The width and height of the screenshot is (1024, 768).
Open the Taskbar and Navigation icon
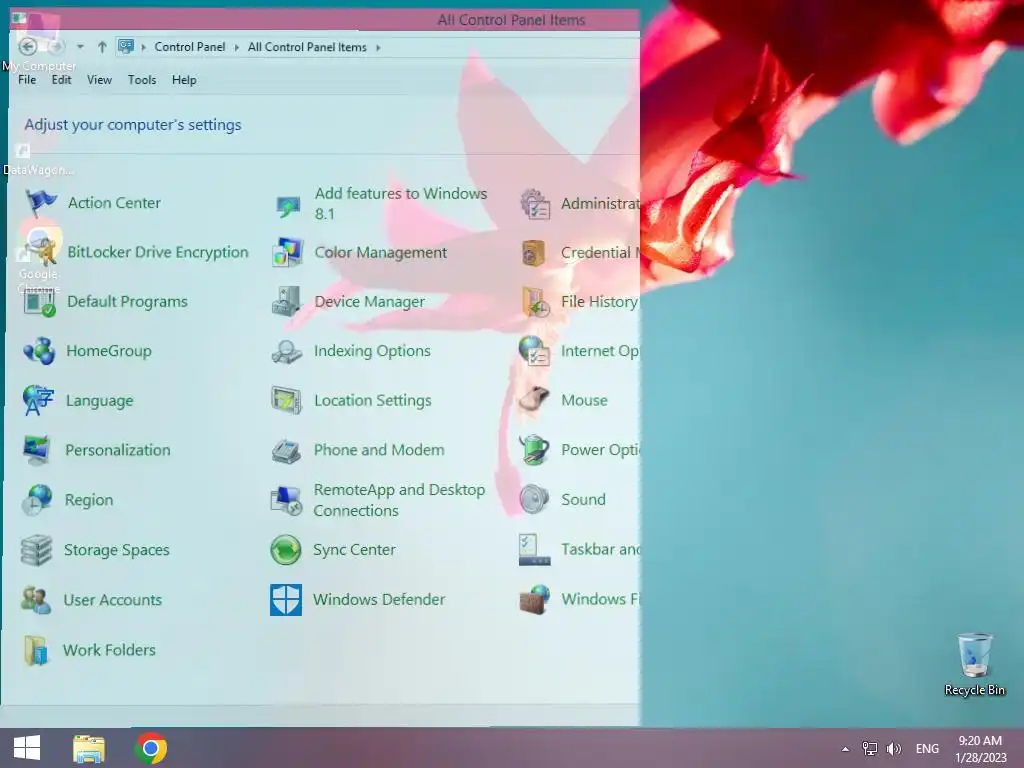tap(534, 550)
